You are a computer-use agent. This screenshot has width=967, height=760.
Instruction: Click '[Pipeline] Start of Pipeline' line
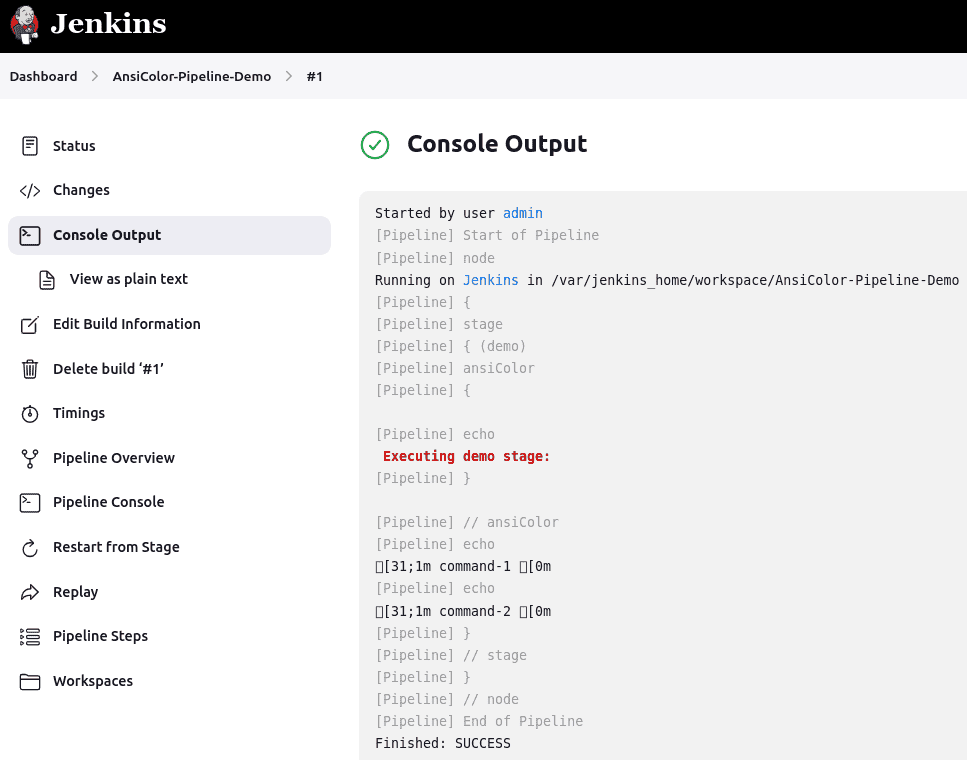coord(487,236)
